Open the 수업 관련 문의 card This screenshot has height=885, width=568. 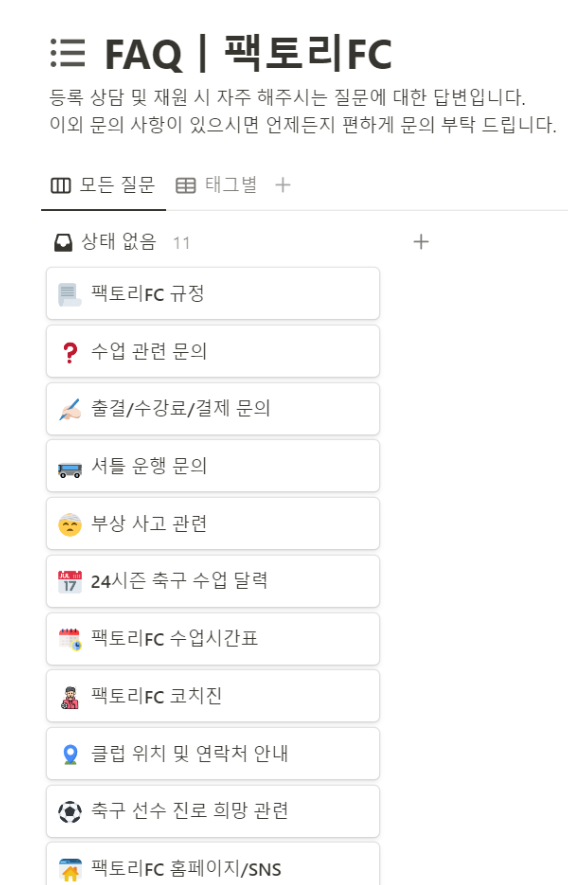[x=213, y=352]
